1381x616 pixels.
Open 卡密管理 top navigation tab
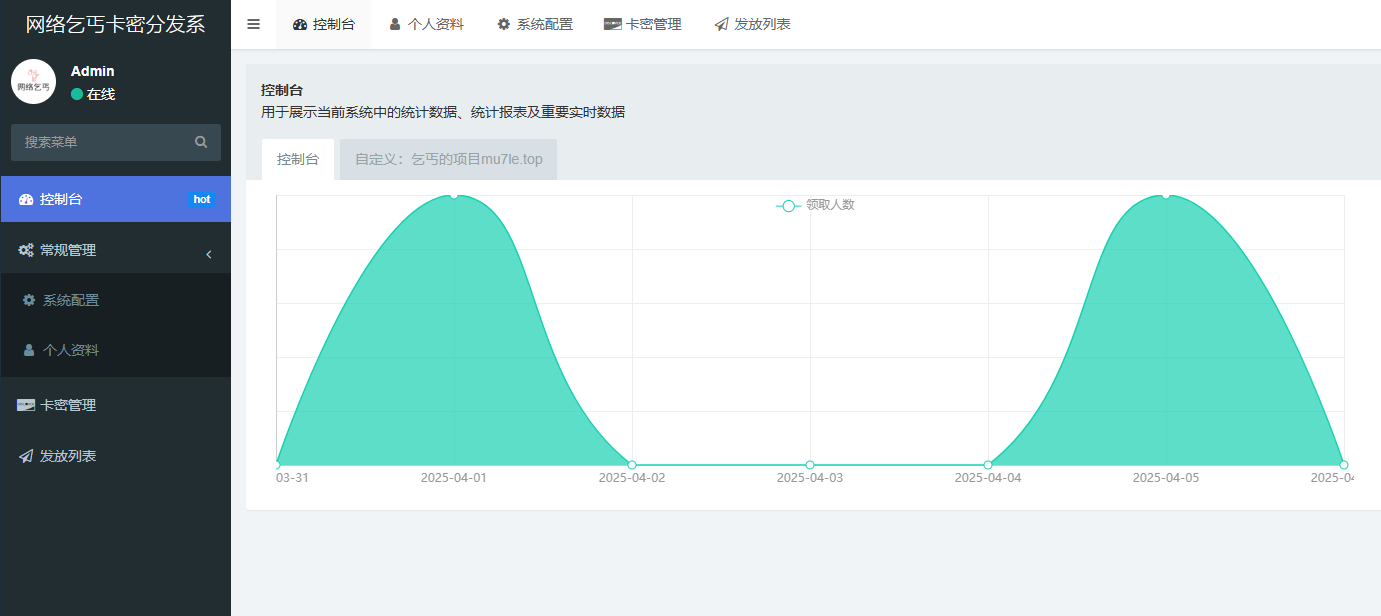pyautogui.click(x=643, y=24)
